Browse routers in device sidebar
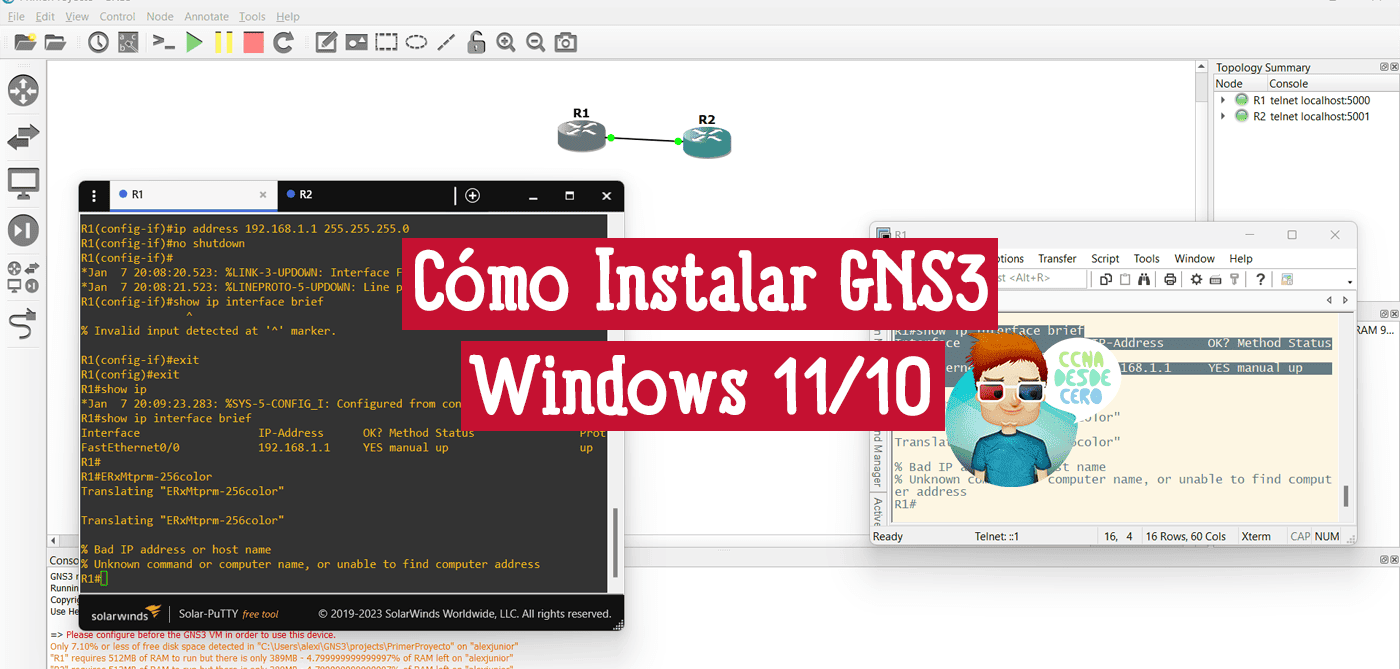This screenshot has width=1400, height=669. (23, 91)
